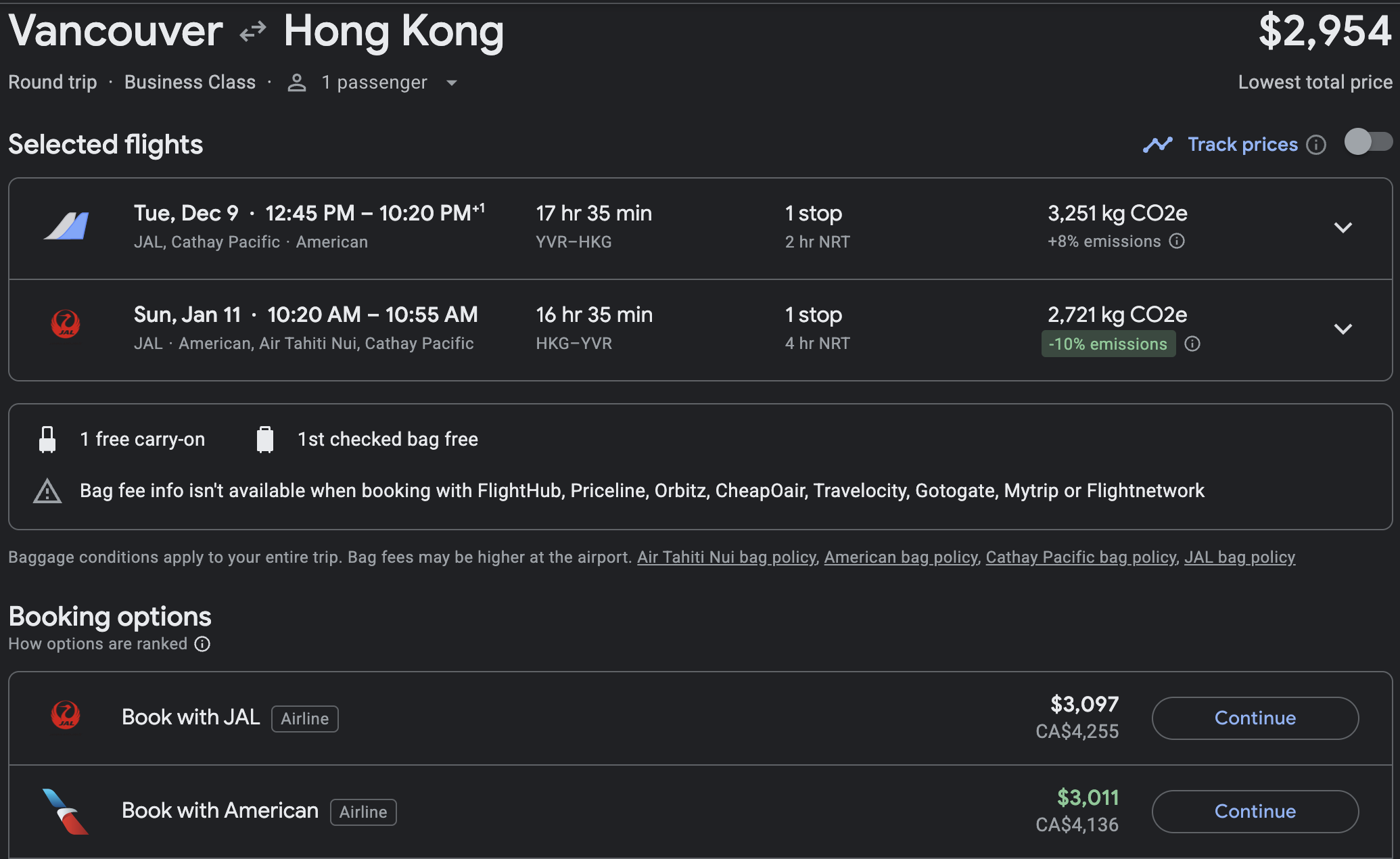The height and width of the screenshot is (859, 1400).
Task: Open info icon beside -10% emissions badge
Action: [1192, 344]
